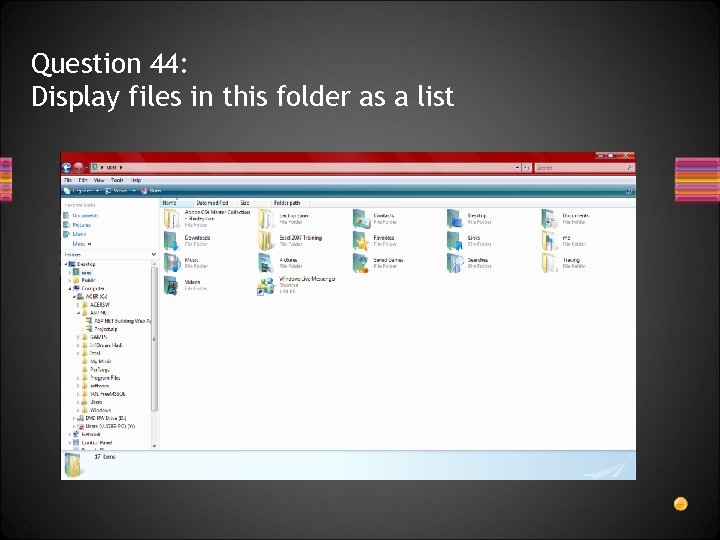720x540 pixels.
Task: Launch the Windows Live Messenger shortcut
Action: point(297,285)
